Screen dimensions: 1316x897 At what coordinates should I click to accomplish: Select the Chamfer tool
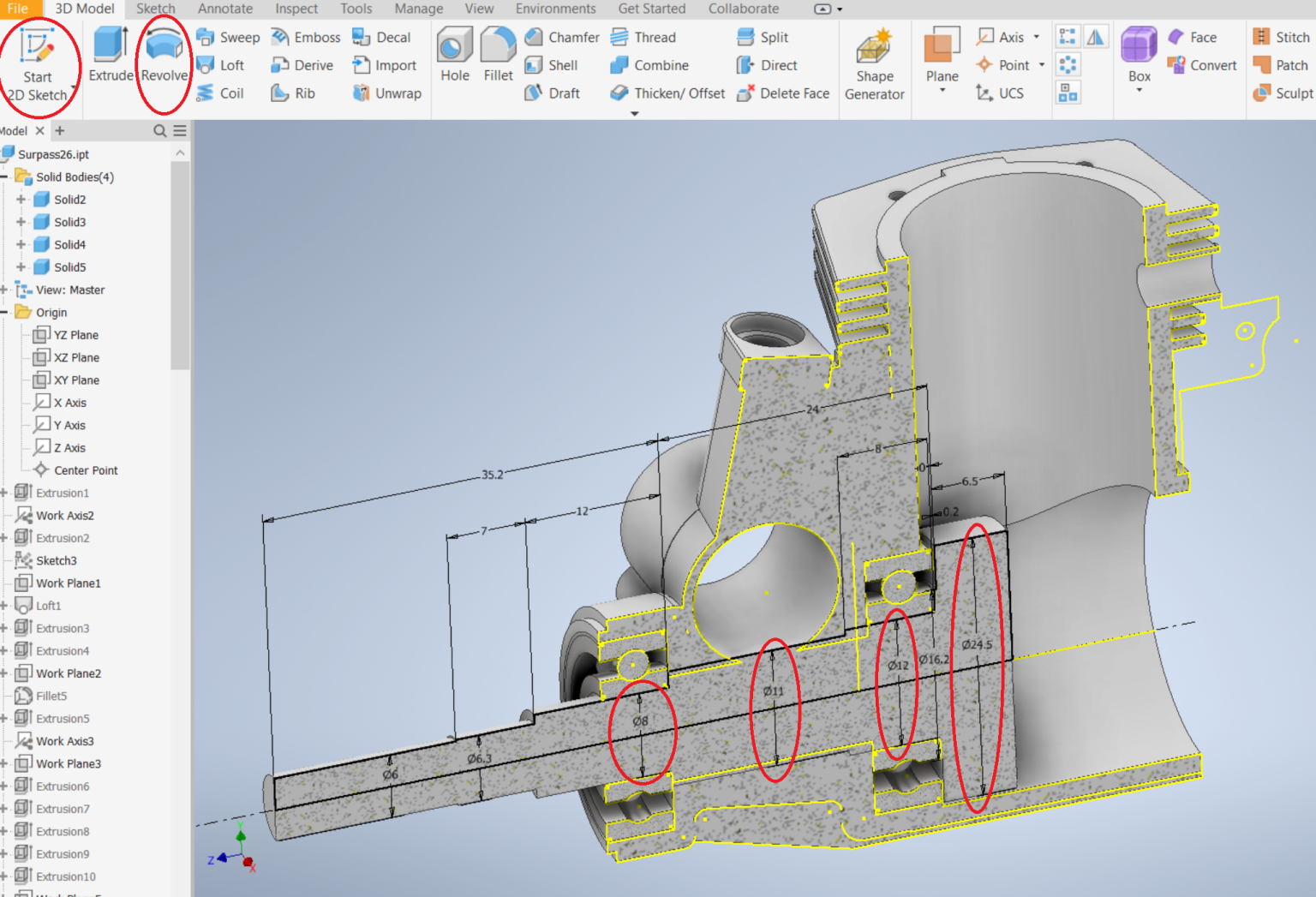(560, 37)
